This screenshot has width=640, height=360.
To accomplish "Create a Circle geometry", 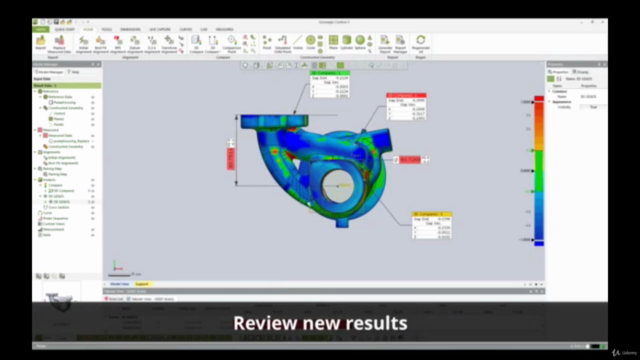I will click(311, 42).
